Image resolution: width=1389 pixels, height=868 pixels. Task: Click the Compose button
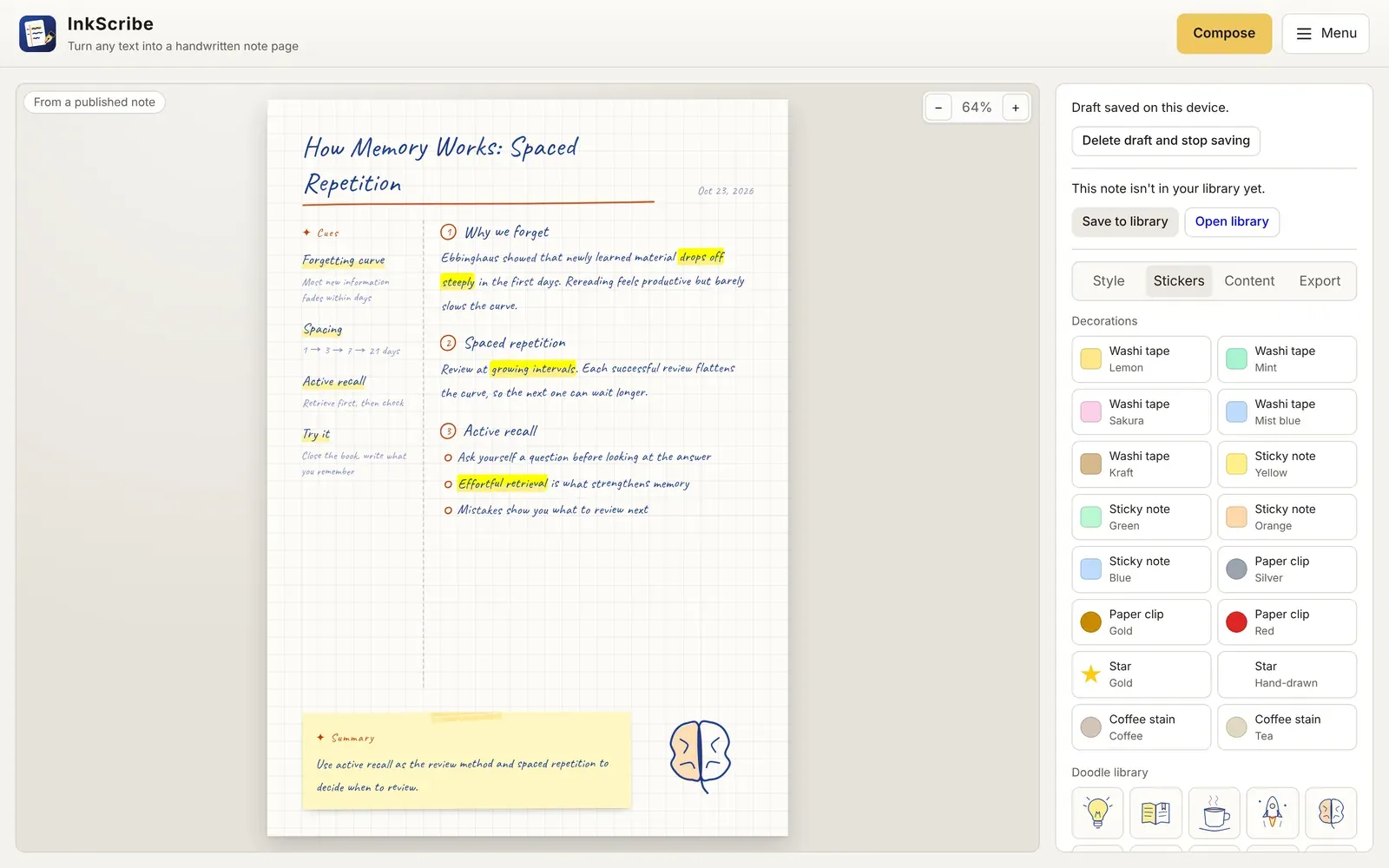(1224, 34)
